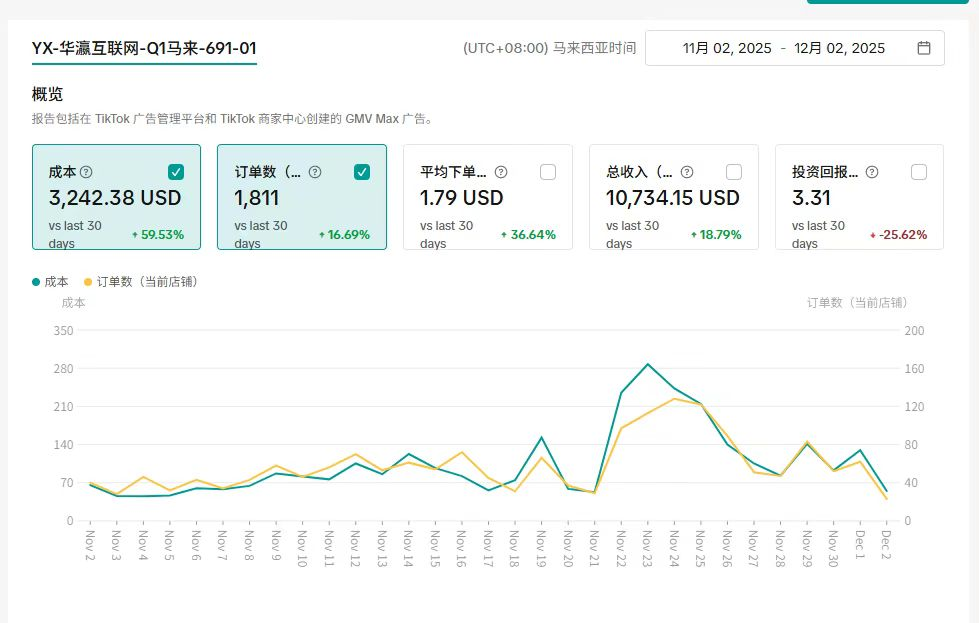Uncheck the 订单数 metric checkbox
This screenshot has height=623, width=979.
[362, 172]
